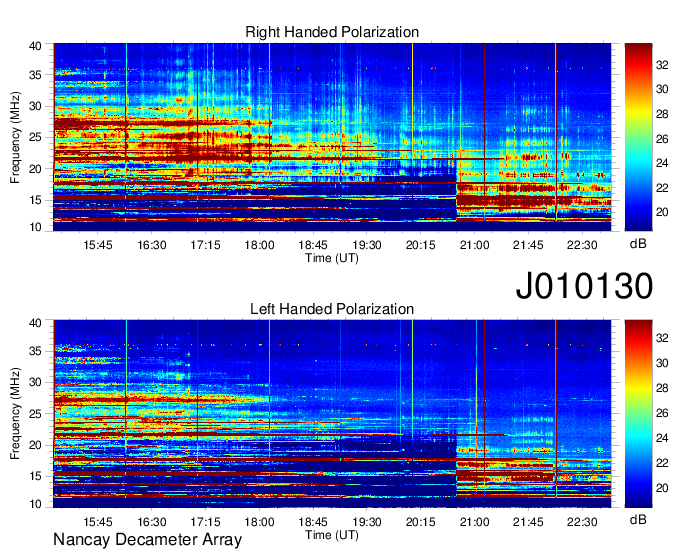Click the 28 value on Right Handed color bar

tap(662, 114)
